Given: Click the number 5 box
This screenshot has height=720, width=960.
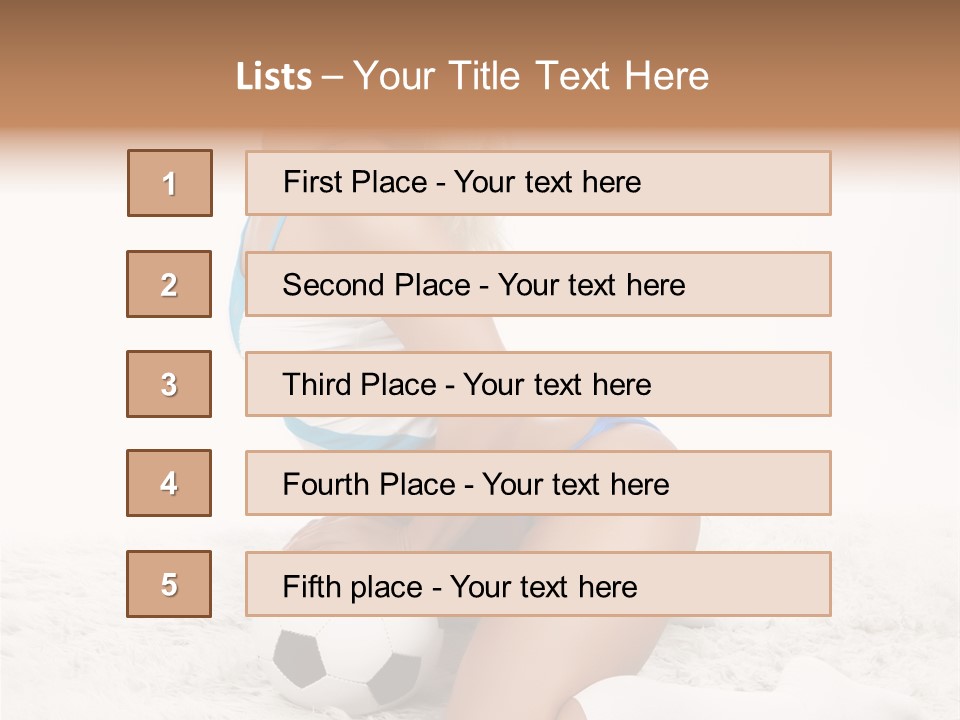Looking at the screenshot, I should coord(169,584).
